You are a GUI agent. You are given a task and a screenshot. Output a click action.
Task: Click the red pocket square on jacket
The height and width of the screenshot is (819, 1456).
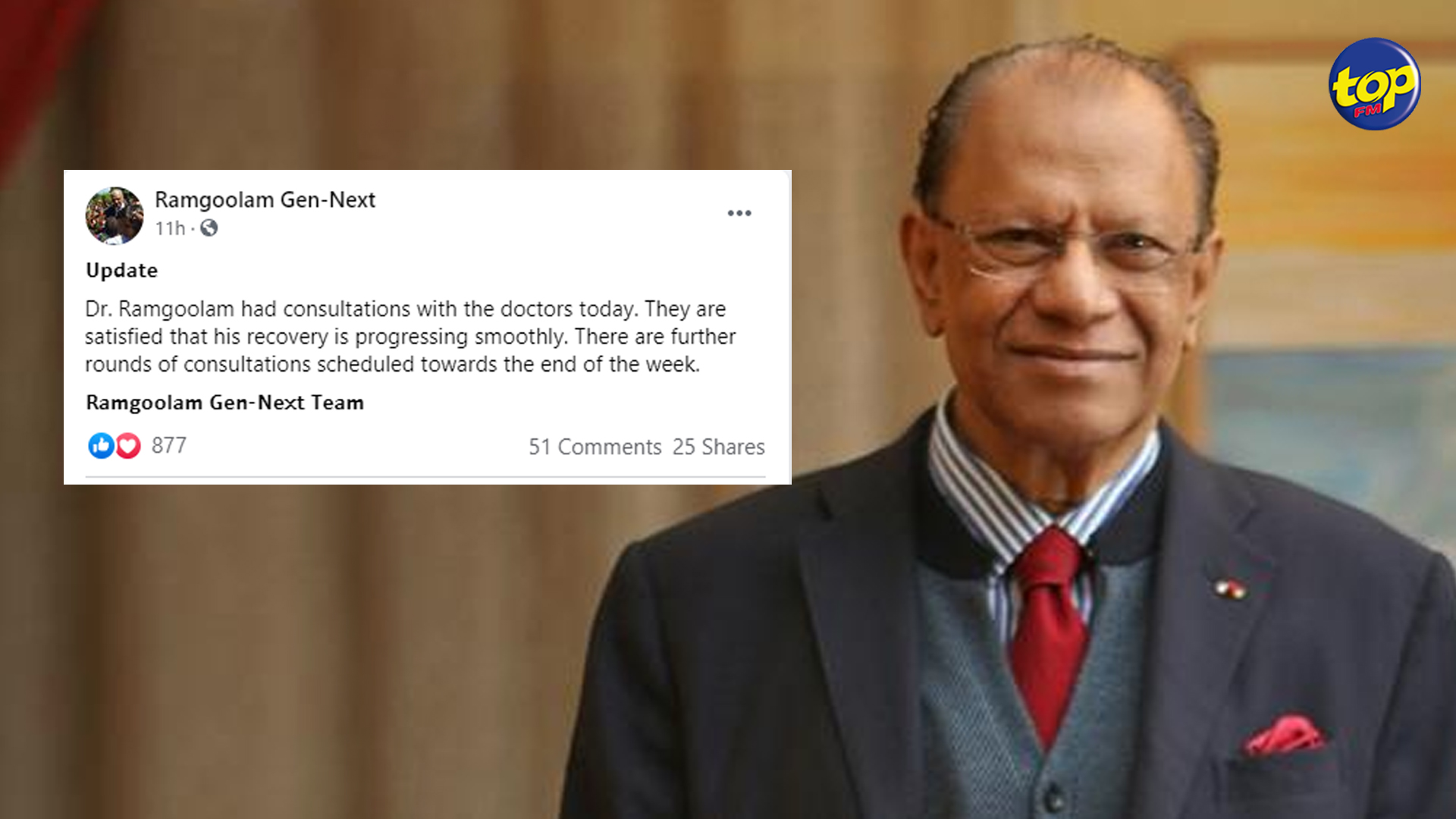[x=1284, y=735]
